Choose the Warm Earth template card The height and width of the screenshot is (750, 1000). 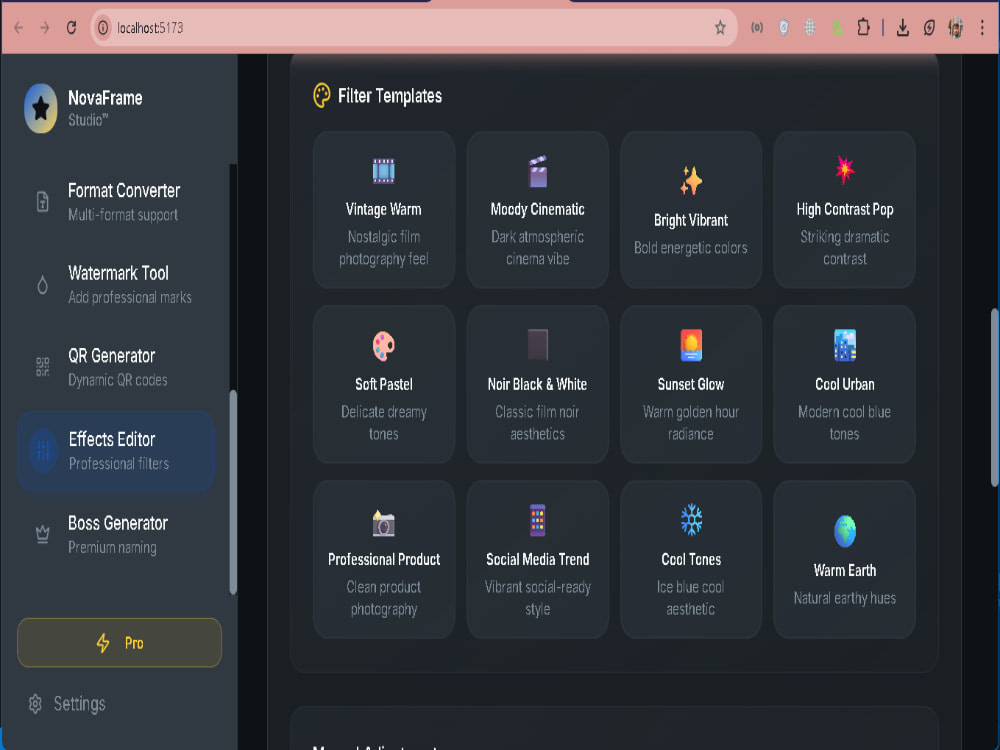(844, 559)
